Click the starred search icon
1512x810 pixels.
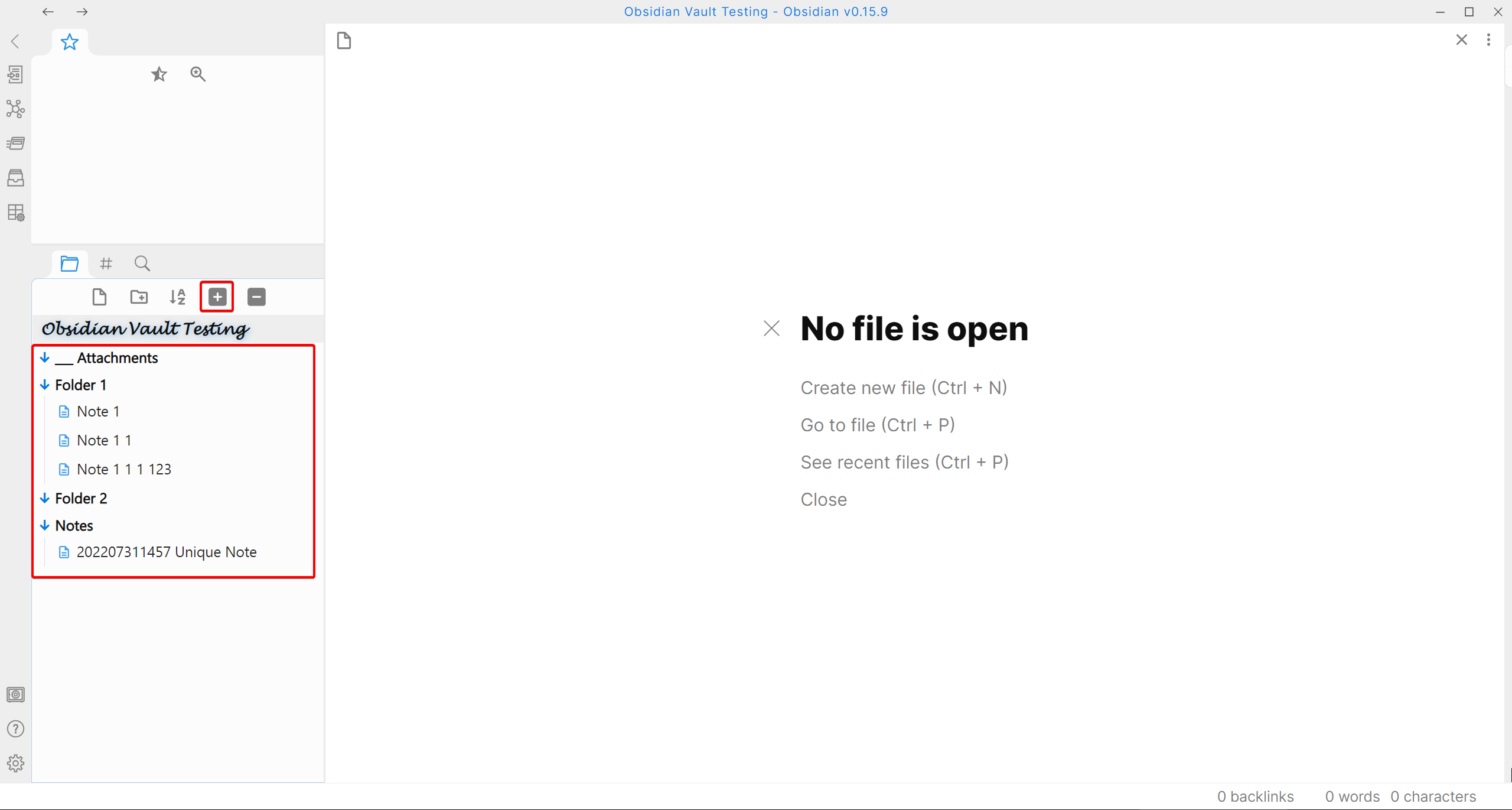click(x=198, y=74)
